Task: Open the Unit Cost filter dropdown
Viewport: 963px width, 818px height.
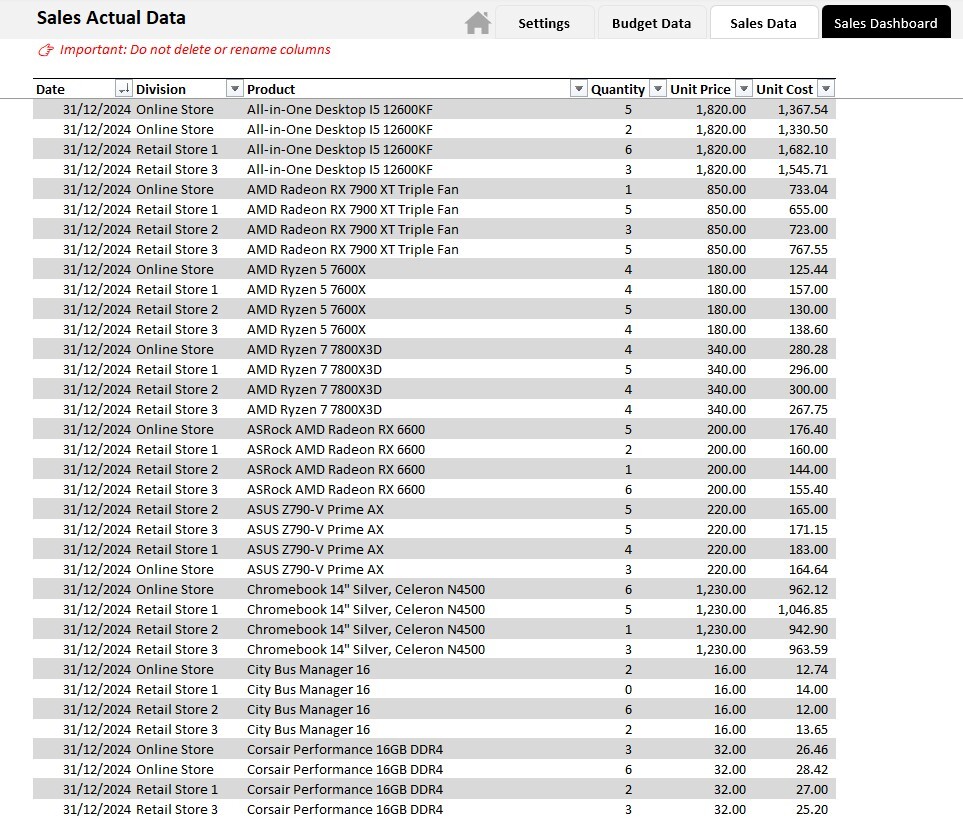Action: point(826,89)
